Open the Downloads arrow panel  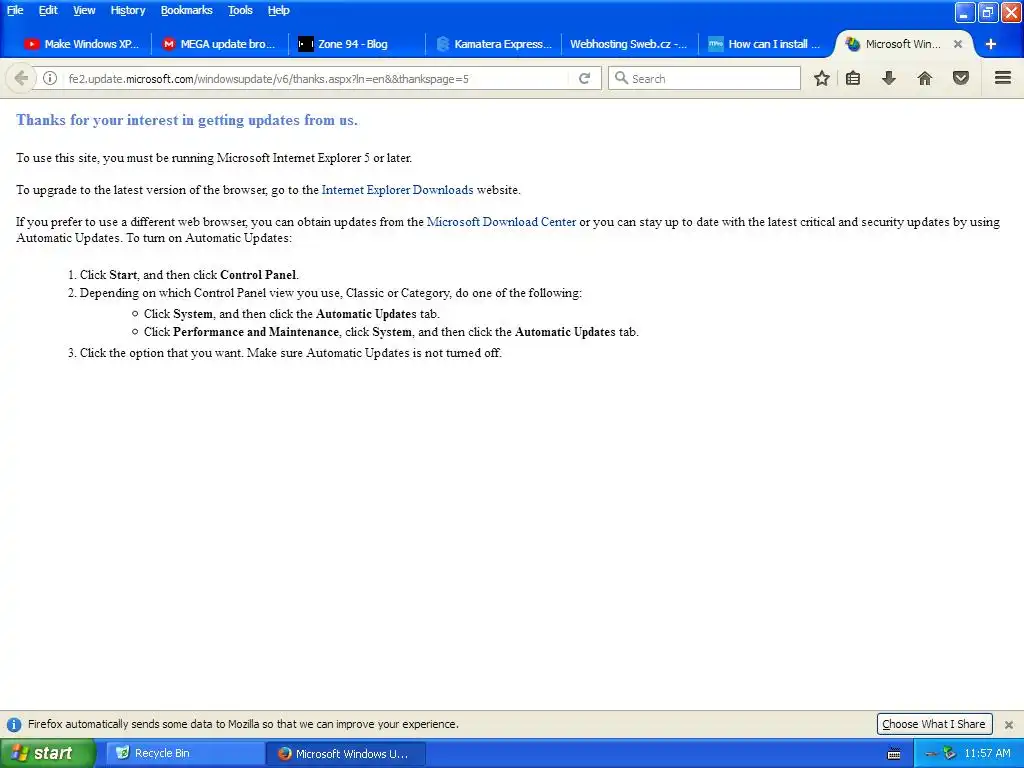click(x=888, y=78)
